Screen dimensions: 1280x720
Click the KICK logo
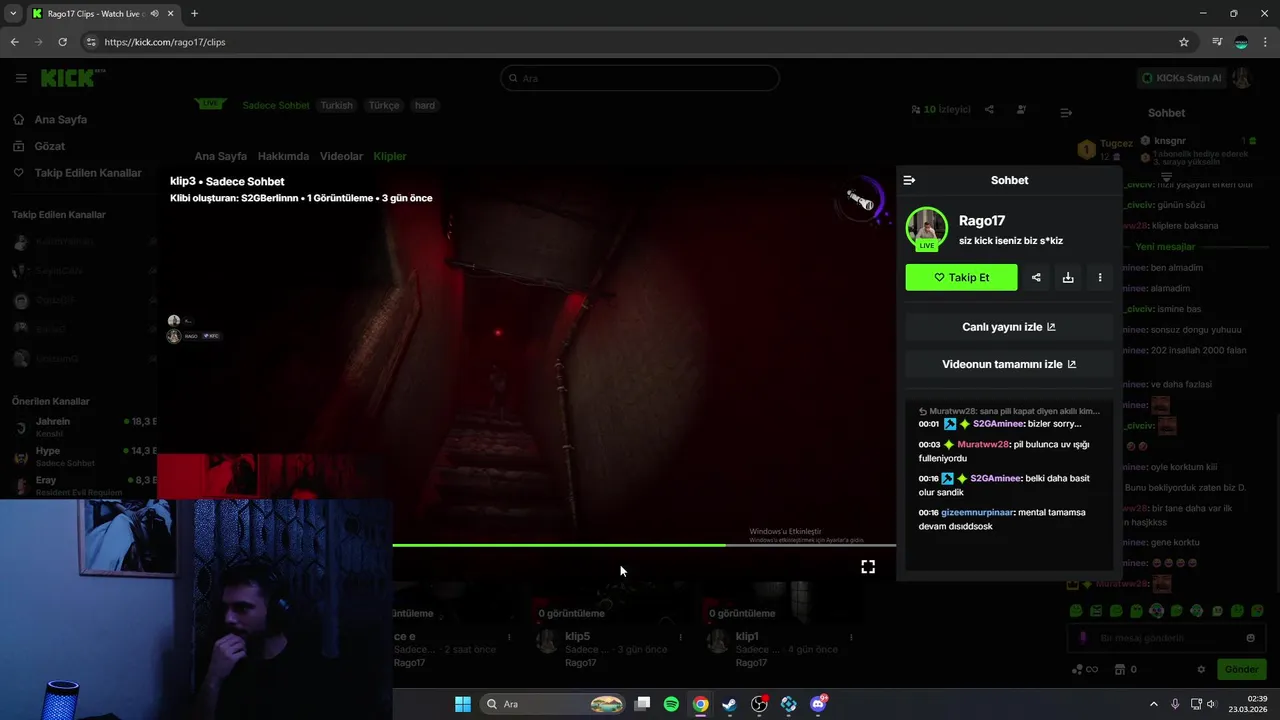(x=73, y=78)
